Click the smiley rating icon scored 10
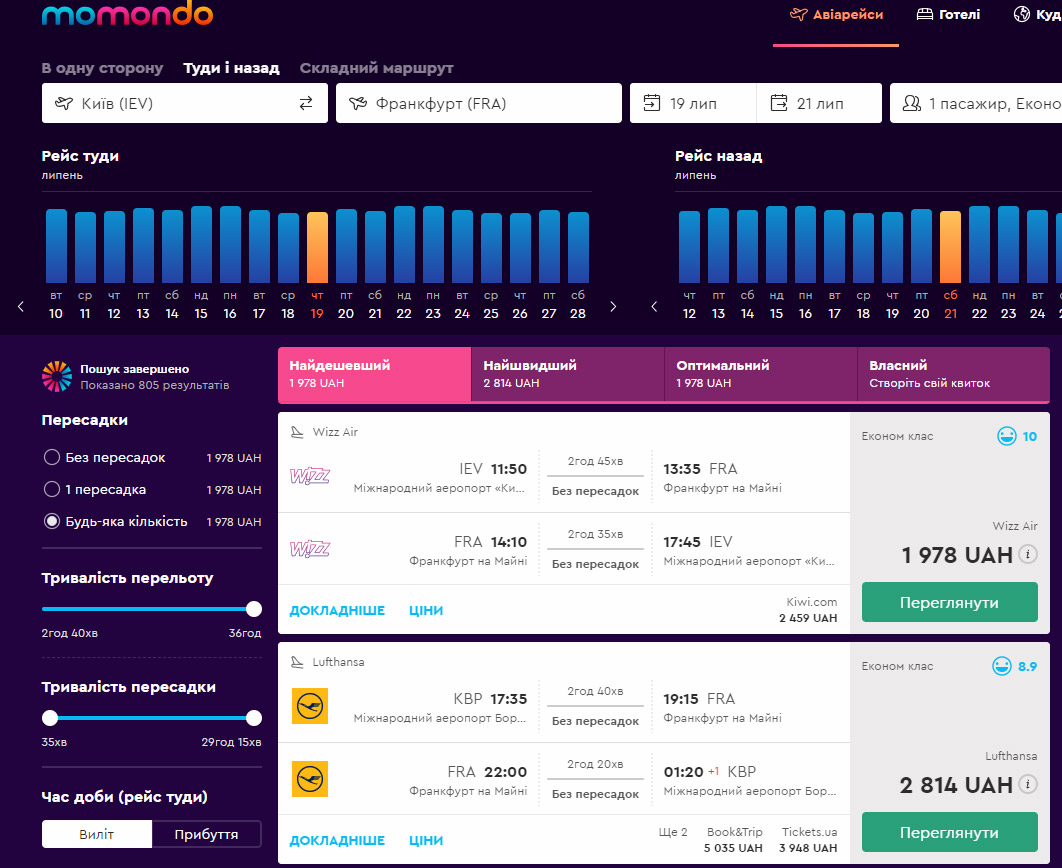1062x868 pixels. pos(1006,436)
